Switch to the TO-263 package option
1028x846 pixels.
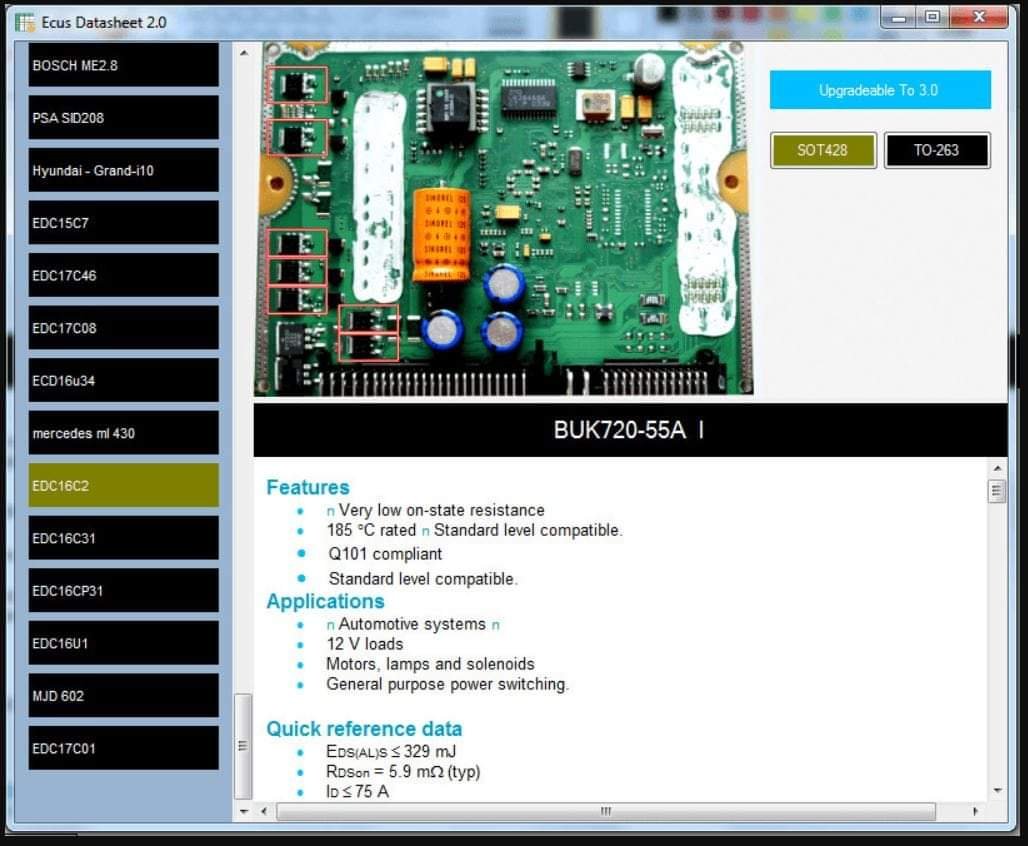[937, 150]
